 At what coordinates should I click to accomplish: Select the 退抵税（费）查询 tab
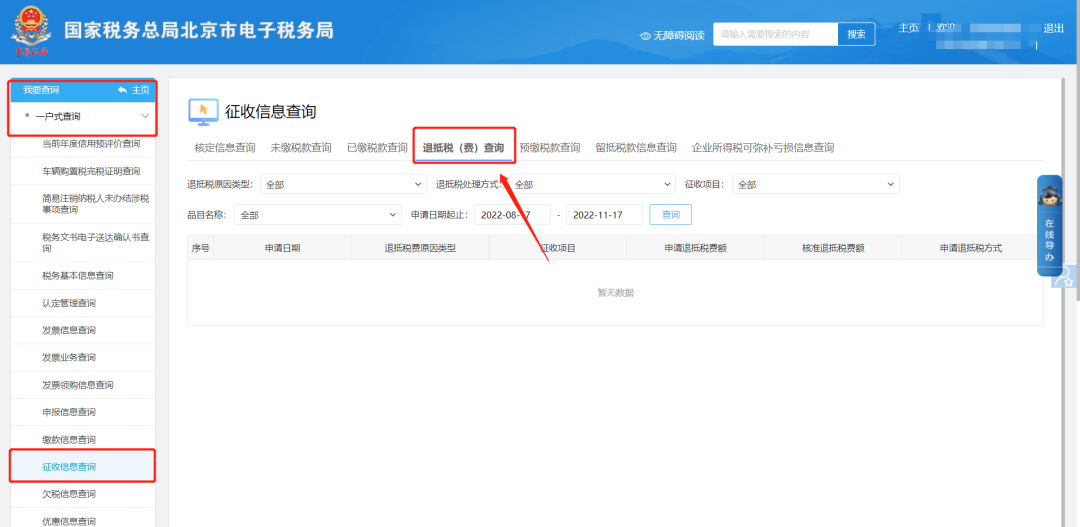[x=464, y=147]
